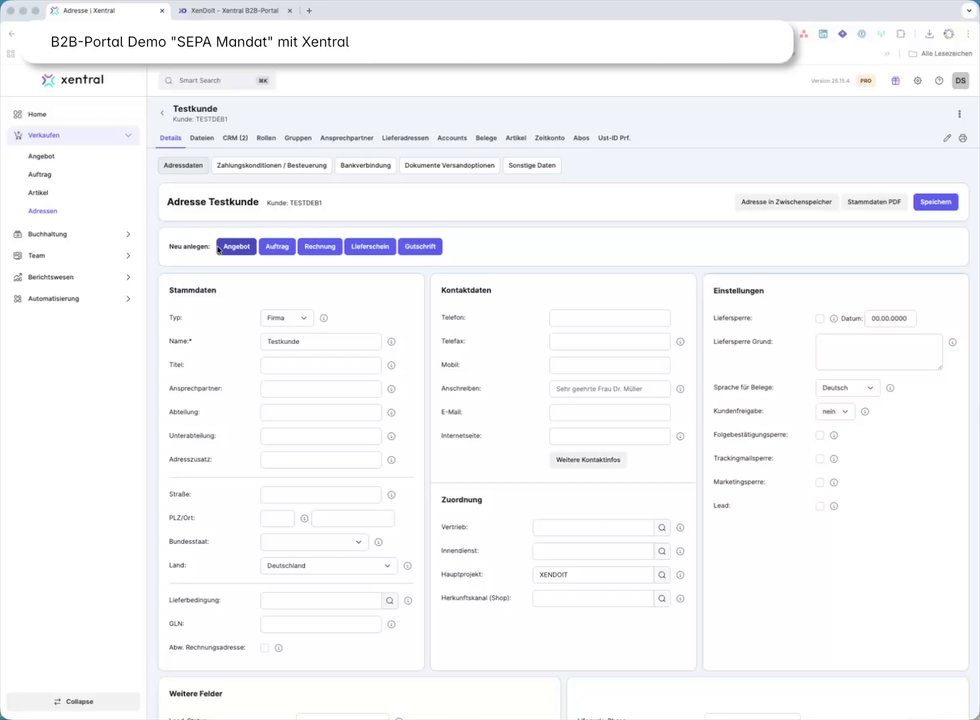Enable the Liefersperre checkbox

pos(819,319)
